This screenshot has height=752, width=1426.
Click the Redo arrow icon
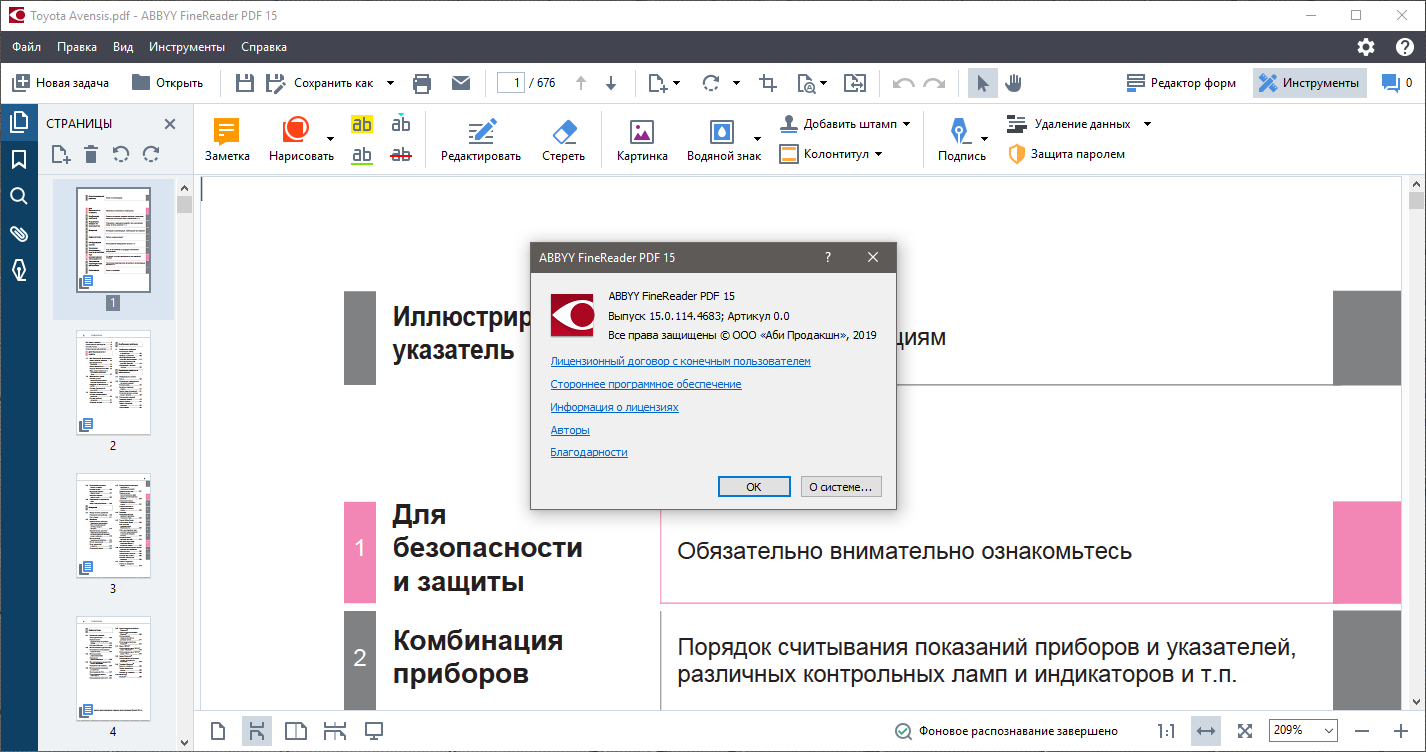[x=935, y=83]
